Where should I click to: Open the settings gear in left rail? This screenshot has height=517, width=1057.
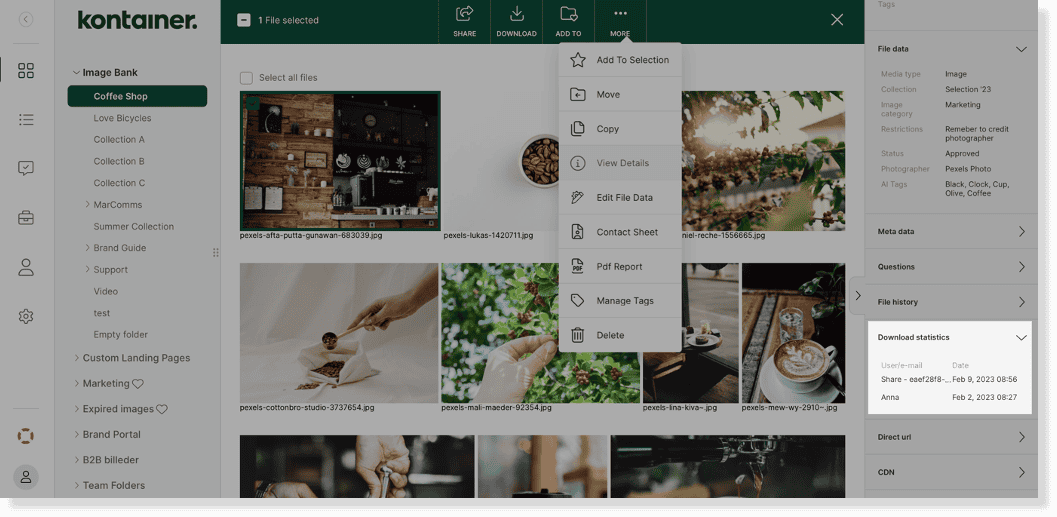26,316
